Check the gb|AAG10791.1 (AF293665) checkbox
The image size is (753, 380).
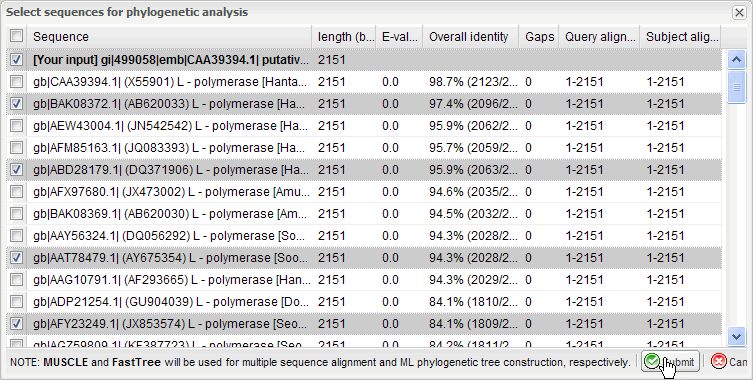(x=16, y=280)
